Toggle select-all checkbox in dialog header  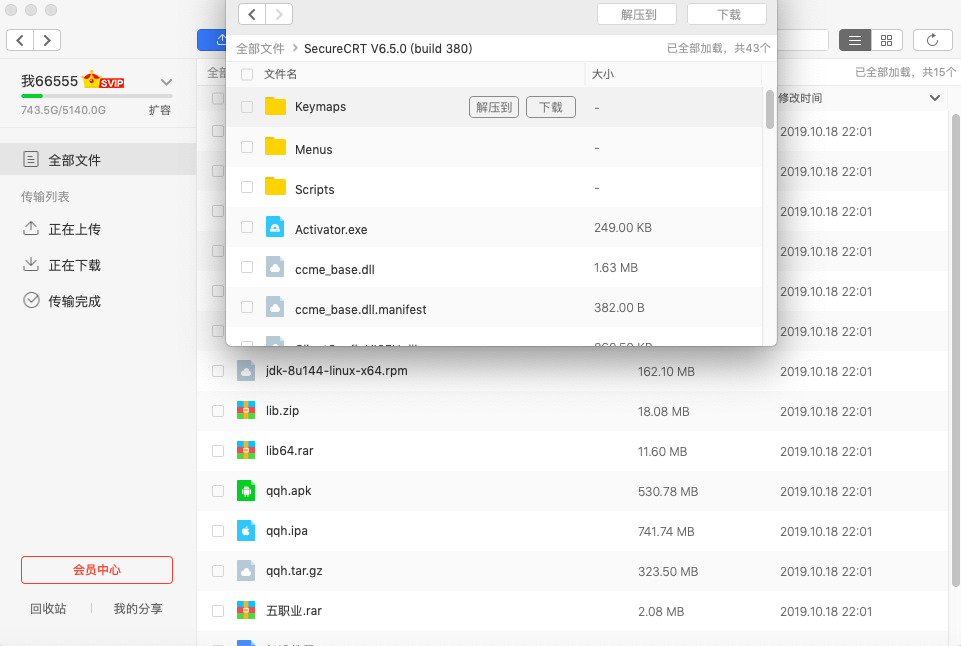(247, 75)
